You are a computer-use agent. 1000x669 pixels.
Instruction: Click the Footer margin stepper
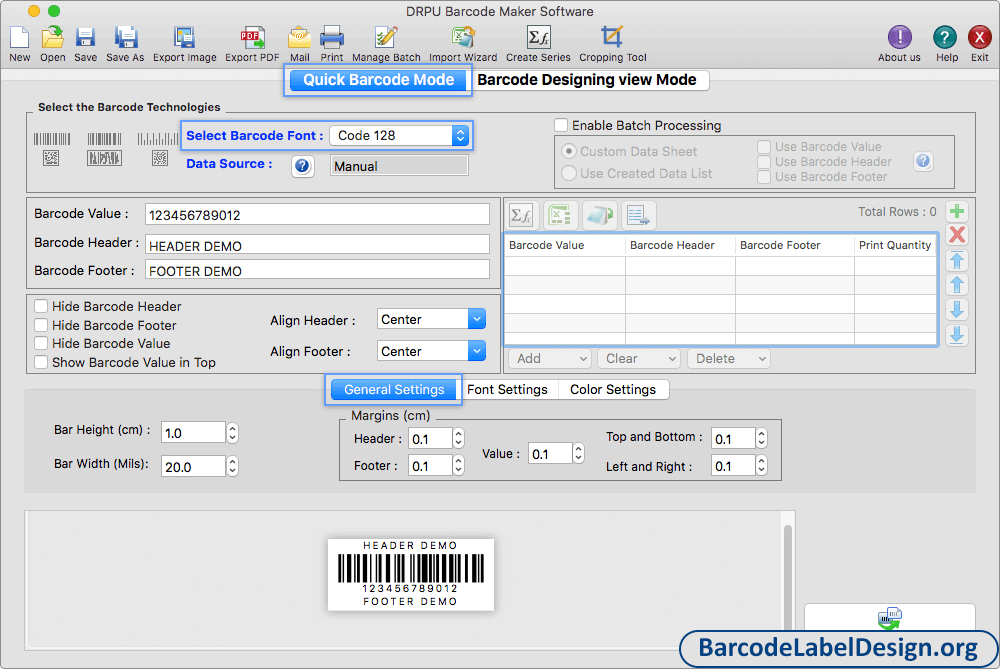coord(459,466)
